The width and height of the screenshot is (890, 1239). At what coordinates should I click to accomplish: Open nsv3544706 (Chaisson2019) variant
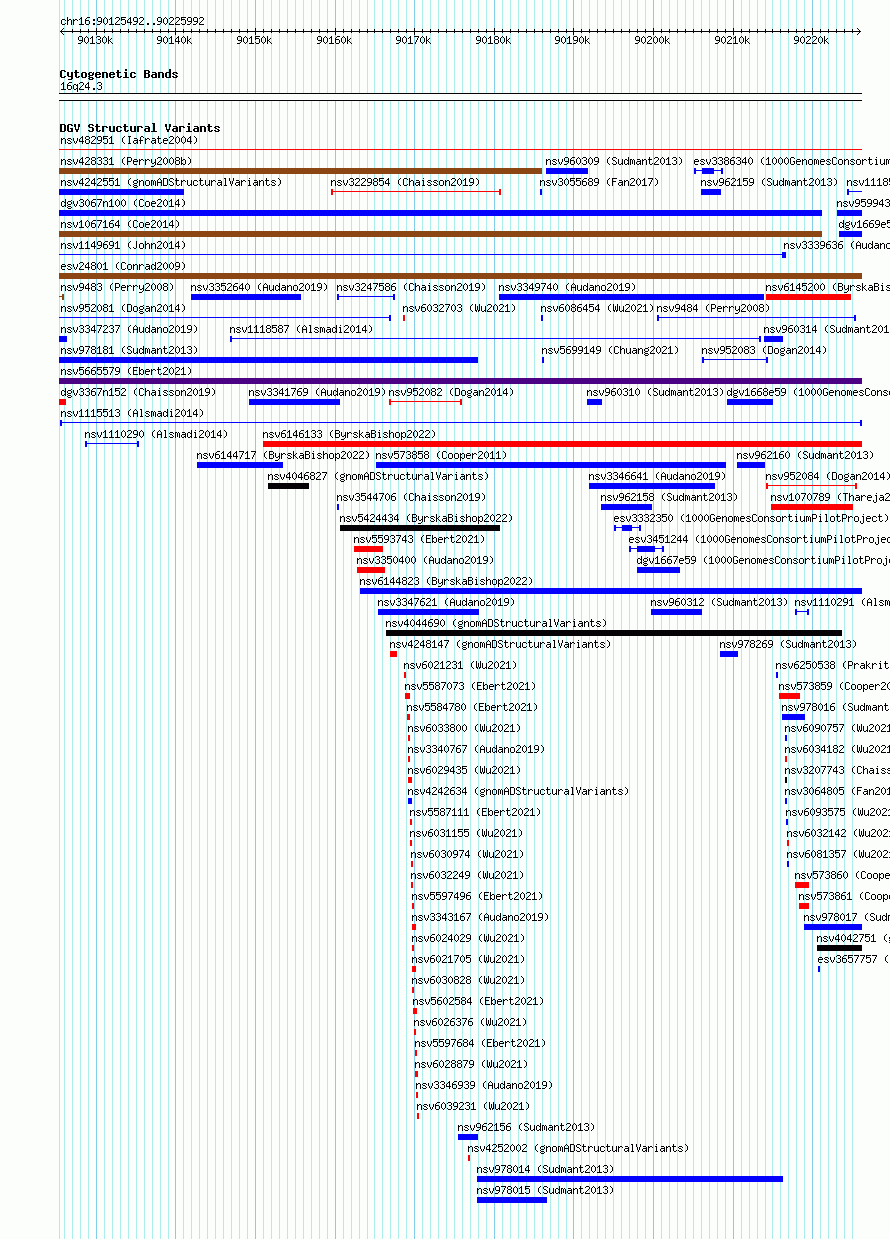411,497
